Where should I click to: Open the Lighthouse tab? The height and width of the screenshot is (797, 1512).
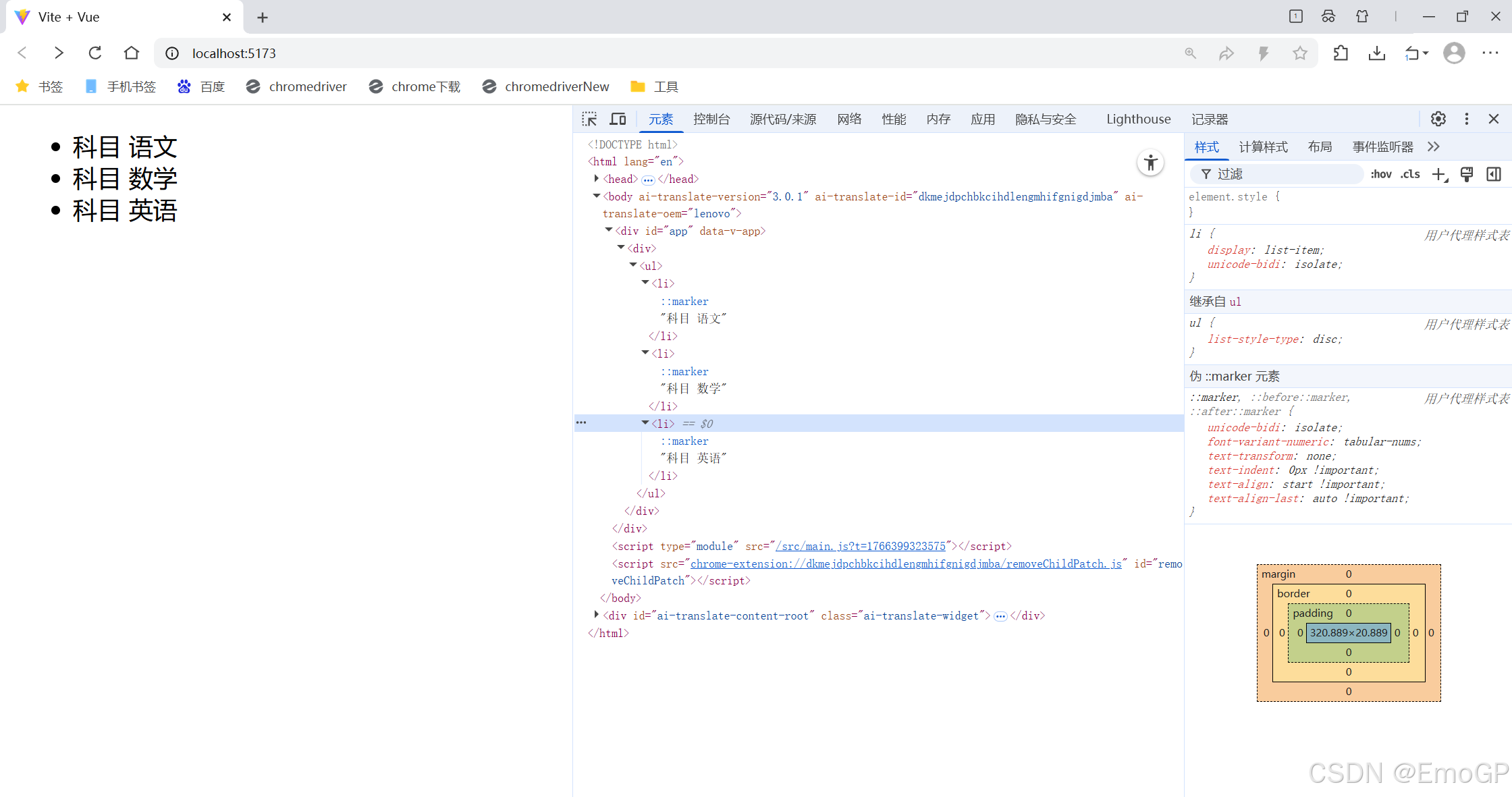(x=1138, y=119)
